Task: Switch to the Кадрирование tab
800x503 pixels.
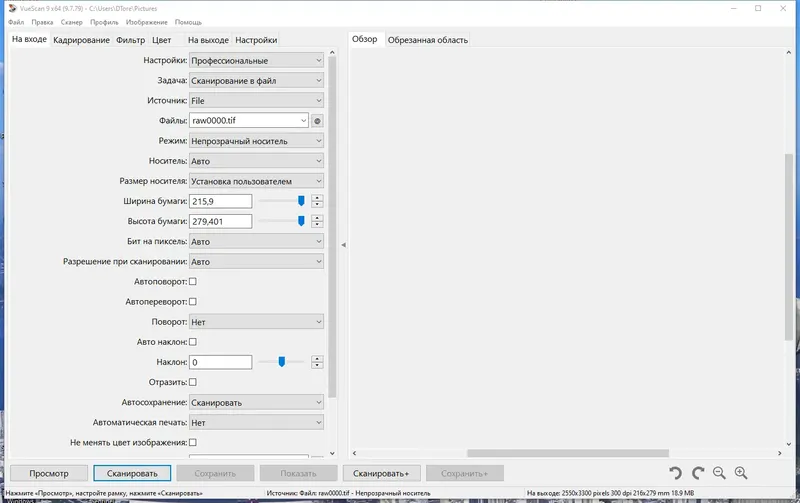Action: (x=81, y=40)
